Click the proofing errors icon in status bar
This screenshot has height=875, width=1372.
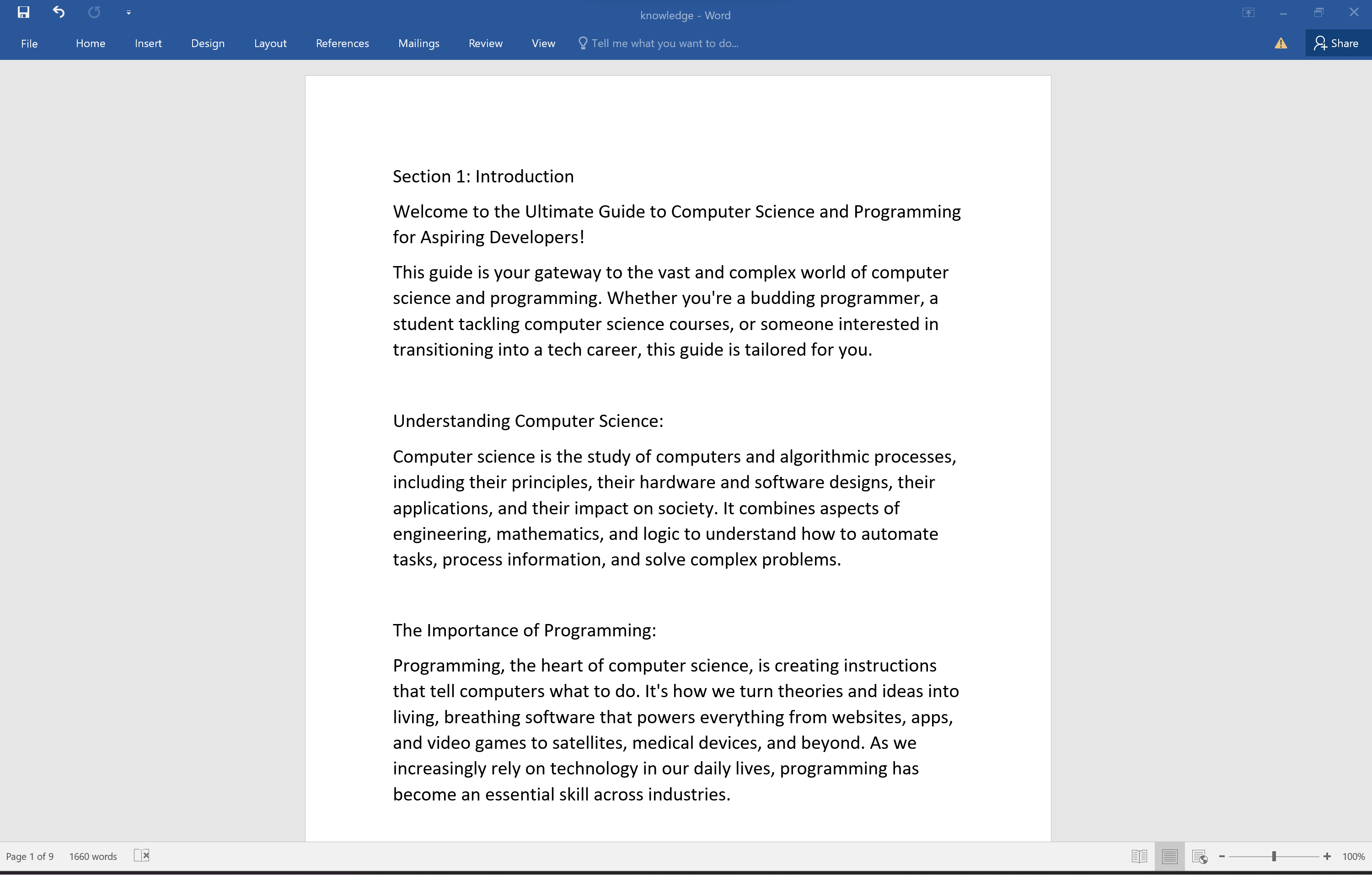141,856
